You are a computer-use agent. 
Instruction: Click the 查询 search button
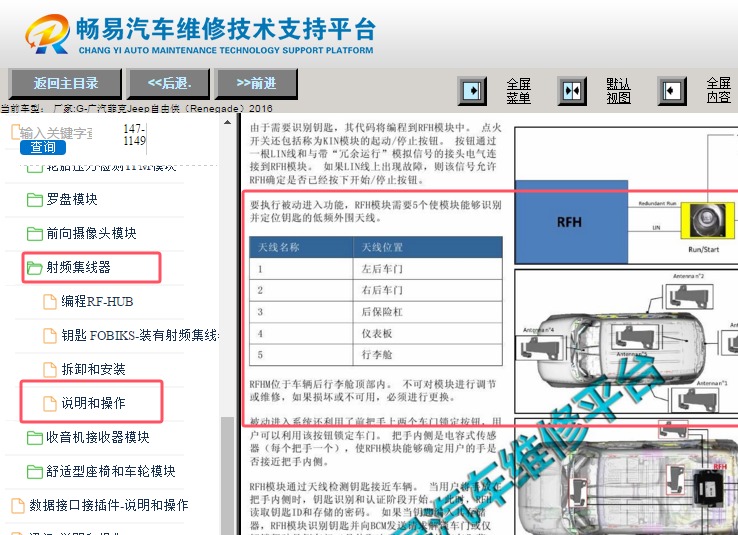[x=43, y=147]
